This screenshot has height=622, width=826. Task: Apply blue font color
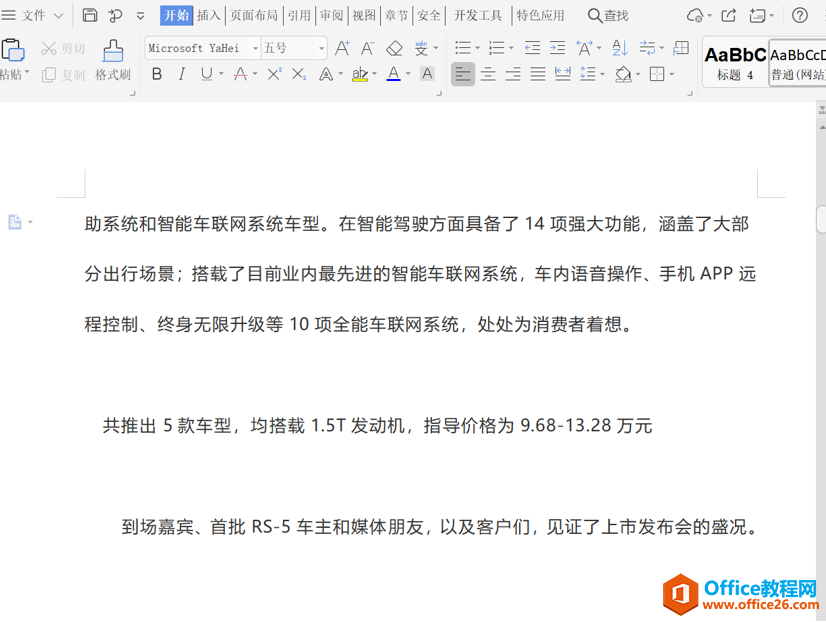[x=394, y=74]
